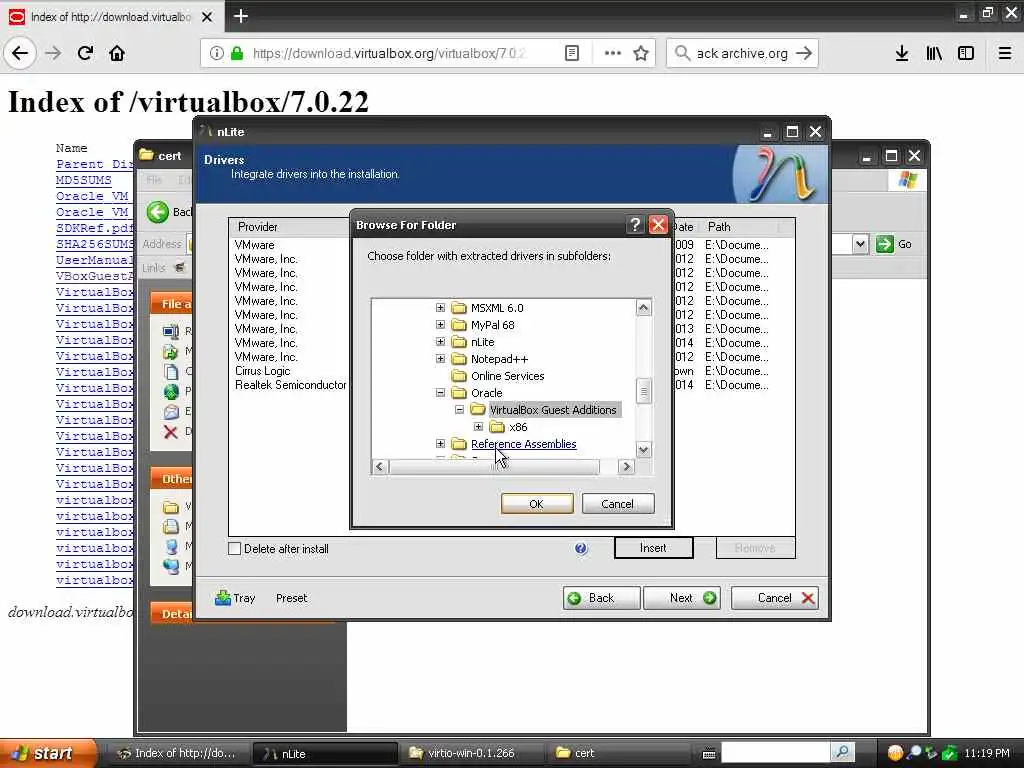Viewport: 1024px width, 768px height.
Task: Click the browser search box
Action: click(x=742, y=53)
